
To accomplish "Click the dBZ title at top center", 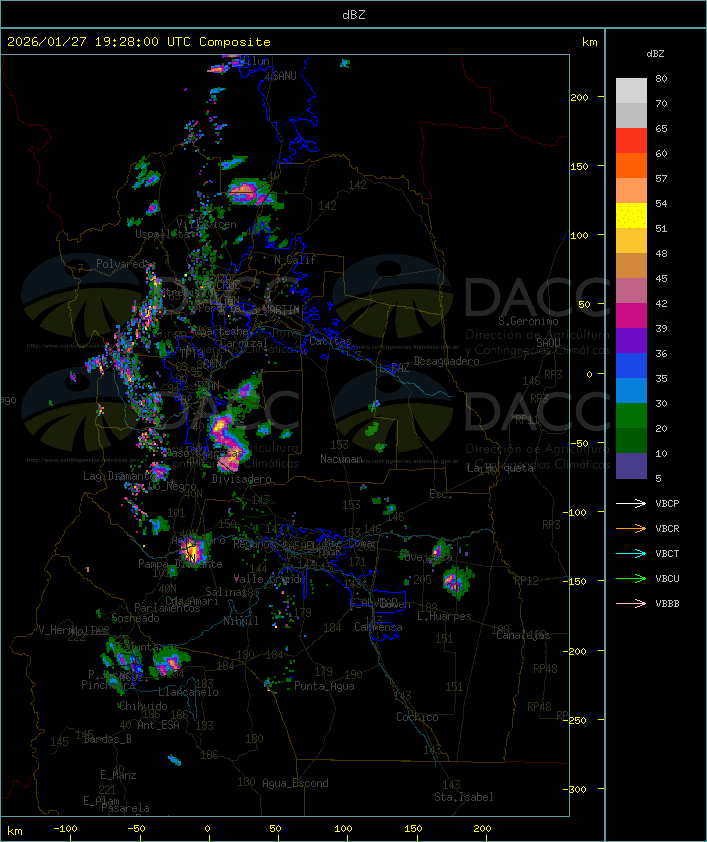I will 353,14.
